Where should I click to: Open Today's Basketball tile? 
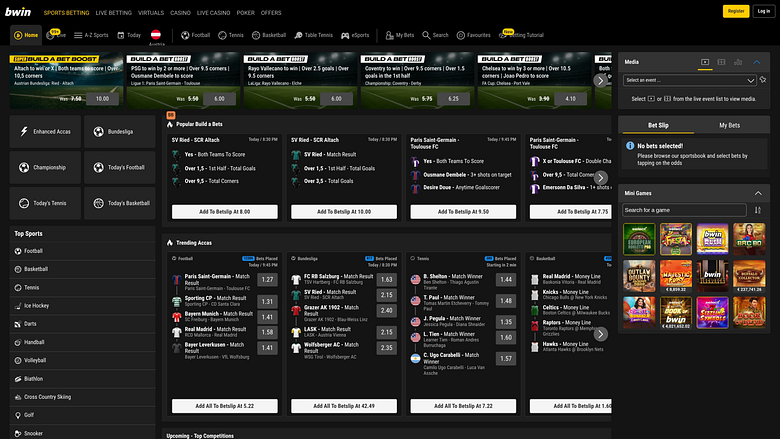point(120,203)
